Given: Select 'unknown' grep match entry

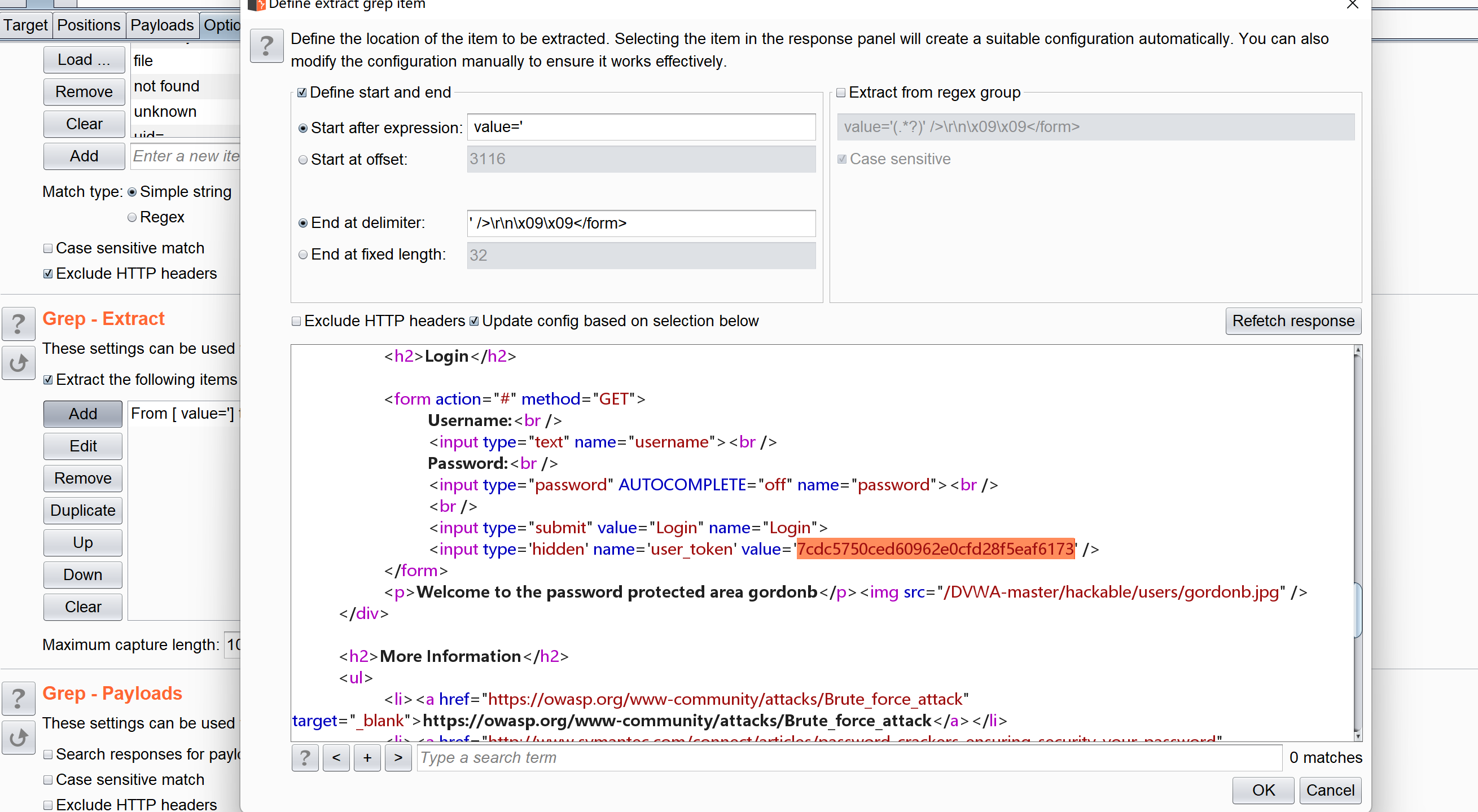Looking at the screenshot, I should coord(185,111).
